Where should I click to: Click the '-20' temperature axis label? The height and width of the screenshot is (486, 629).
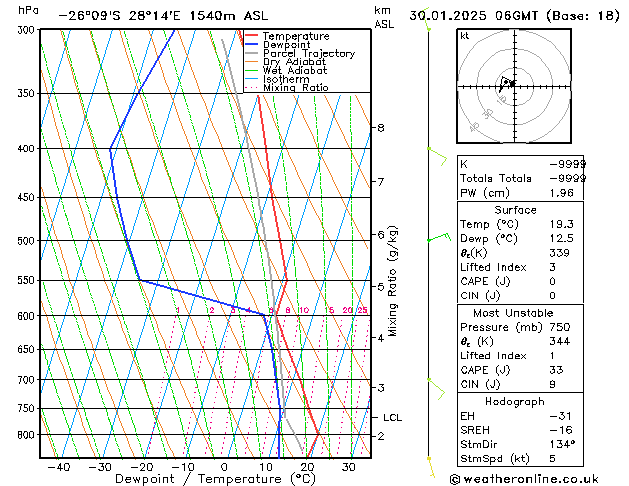[x=142, y=467]
